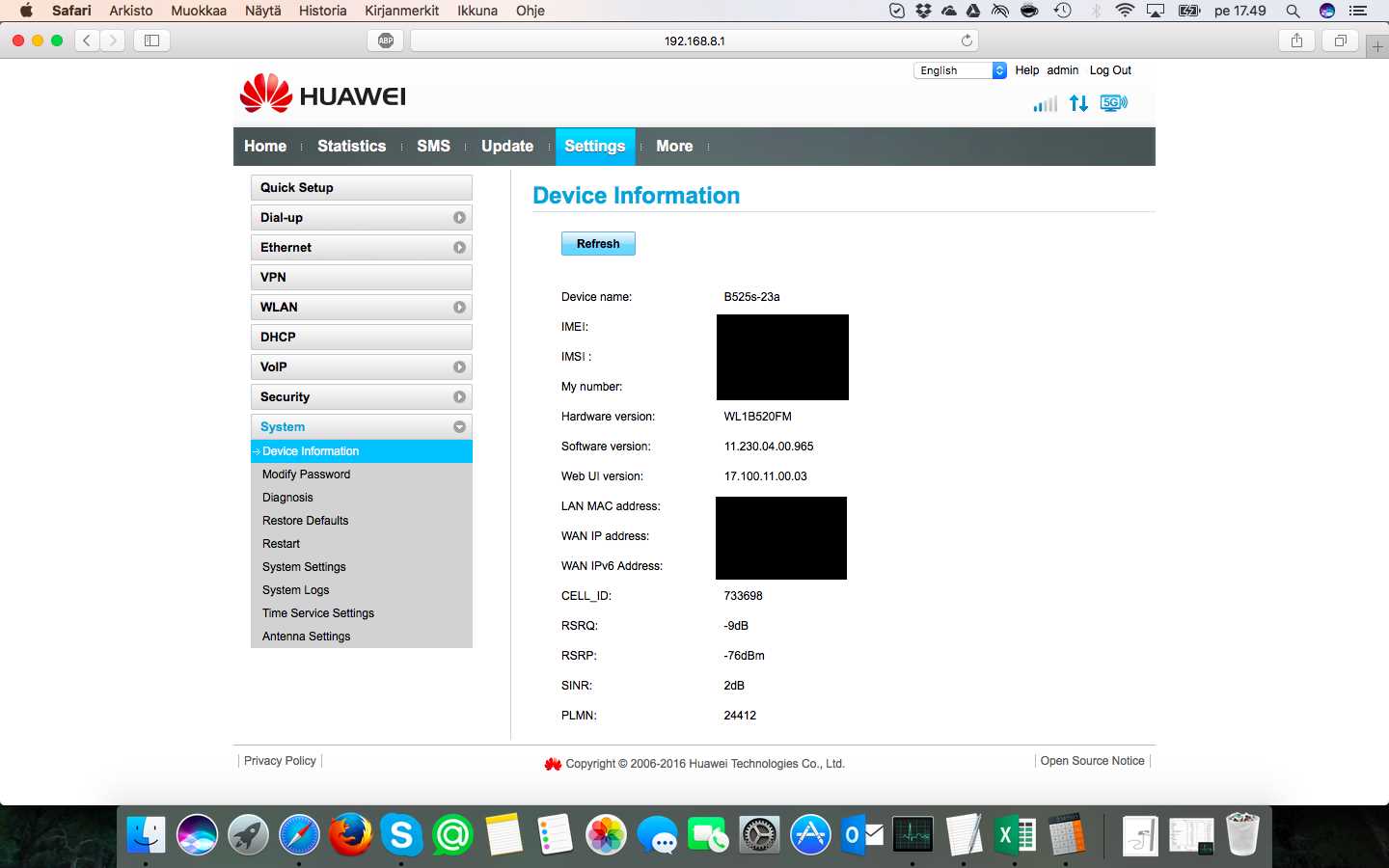Screen dimensions: 1389x868
Task: Open the Privacy Policy link
Action: [280, 761]
